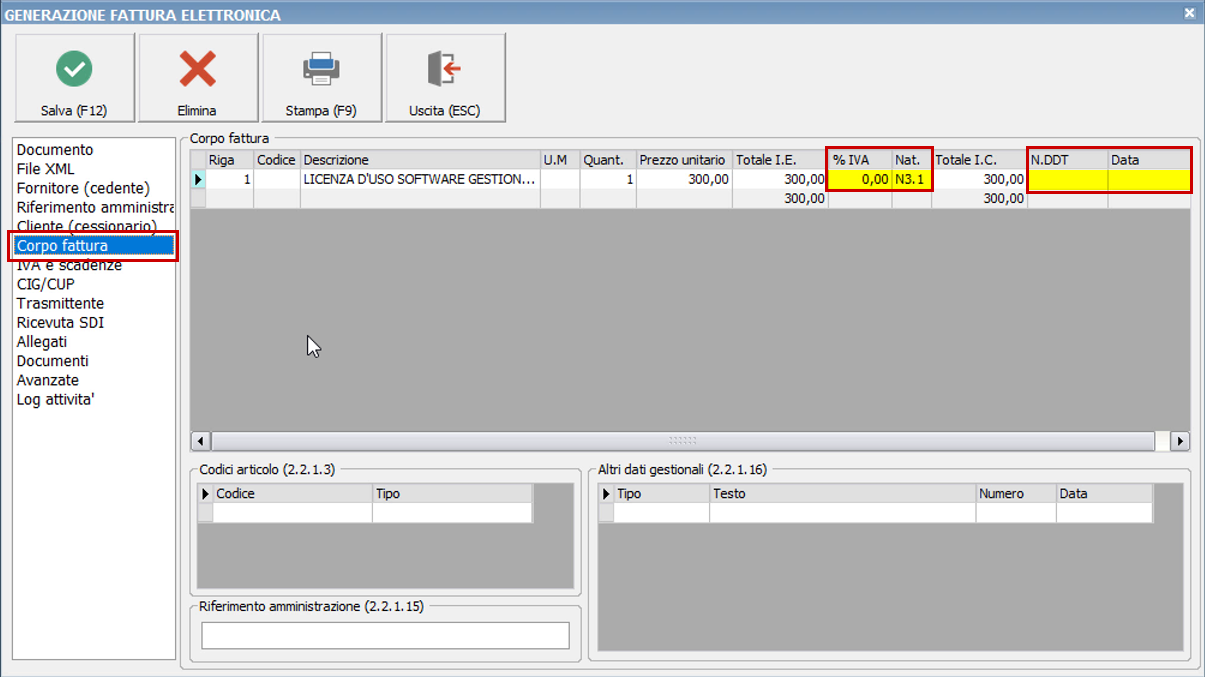Click the Riferimento amministrazione (2.2.1.15) input field
Screen dimensions: 1205x677
click(385, 635)
